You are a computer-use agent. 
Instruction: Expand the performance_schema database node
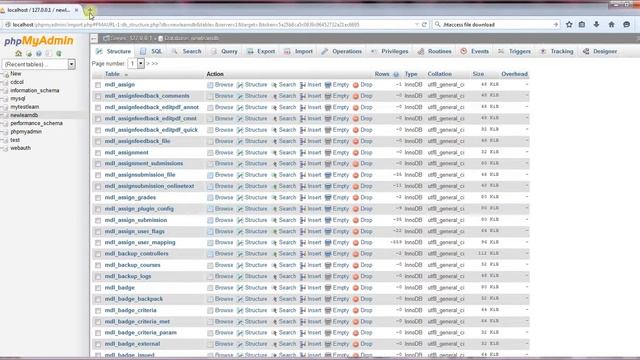tap(5, 123)
